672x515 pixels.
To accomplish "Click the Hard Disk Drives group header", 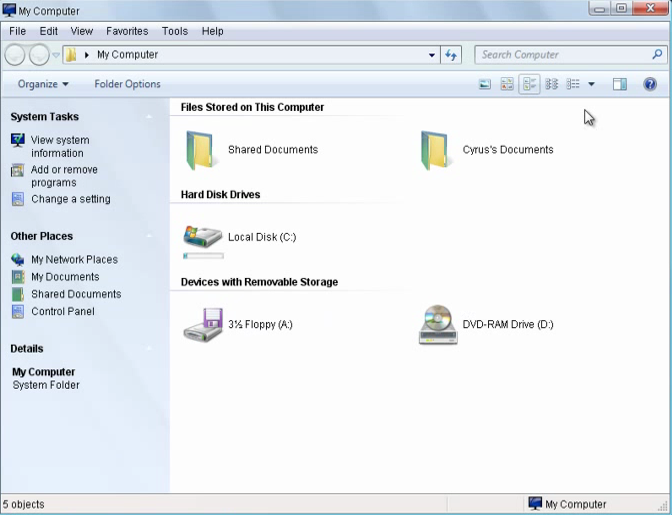I will click(x=220, y=195).
